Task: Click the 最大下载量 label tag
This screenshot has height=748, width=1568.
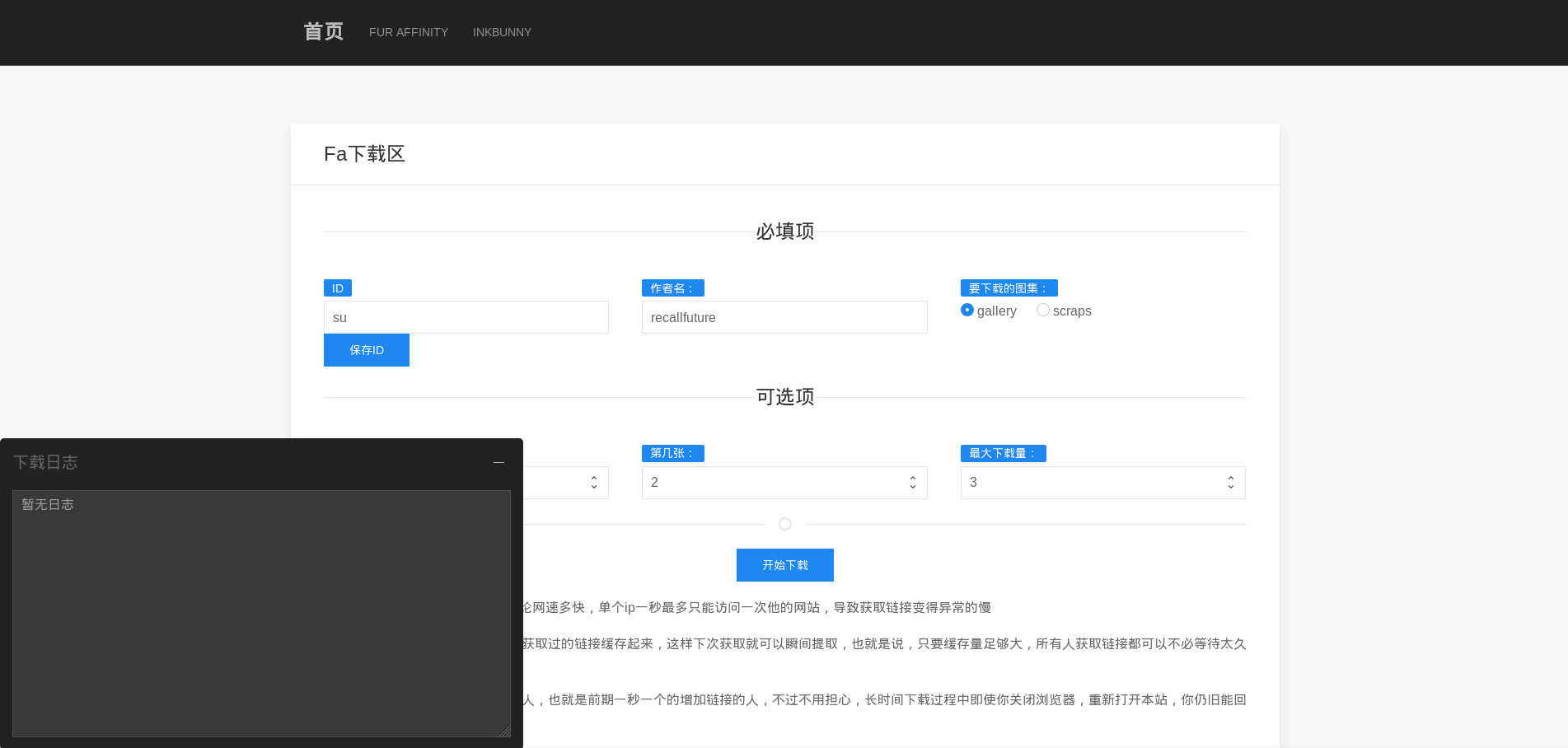Action: click(1004, 453)
